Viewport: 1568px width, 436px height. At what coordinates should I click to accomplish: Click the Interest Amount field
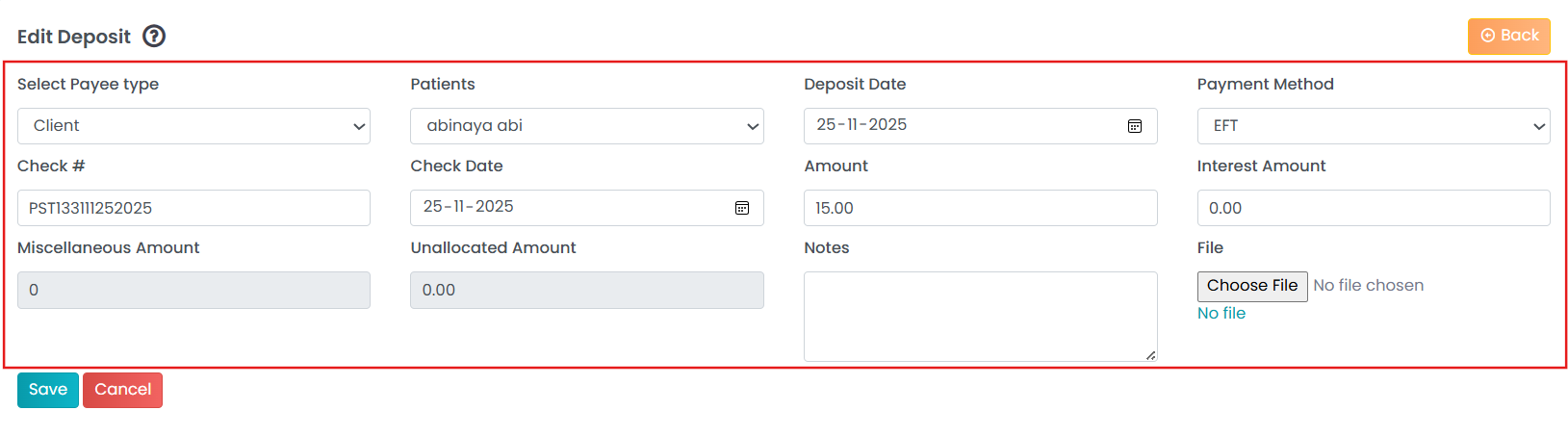(x=1373, y=208)
